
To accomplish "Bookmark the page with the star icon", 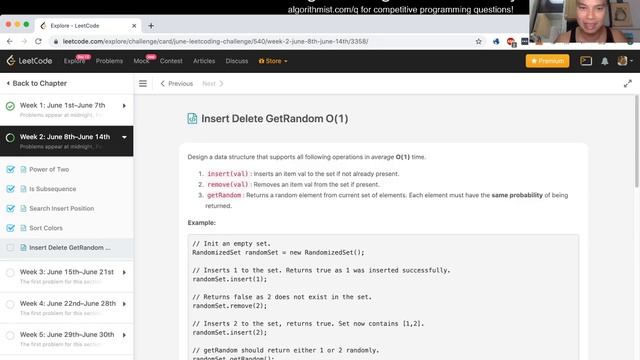I will pos(478,41).
